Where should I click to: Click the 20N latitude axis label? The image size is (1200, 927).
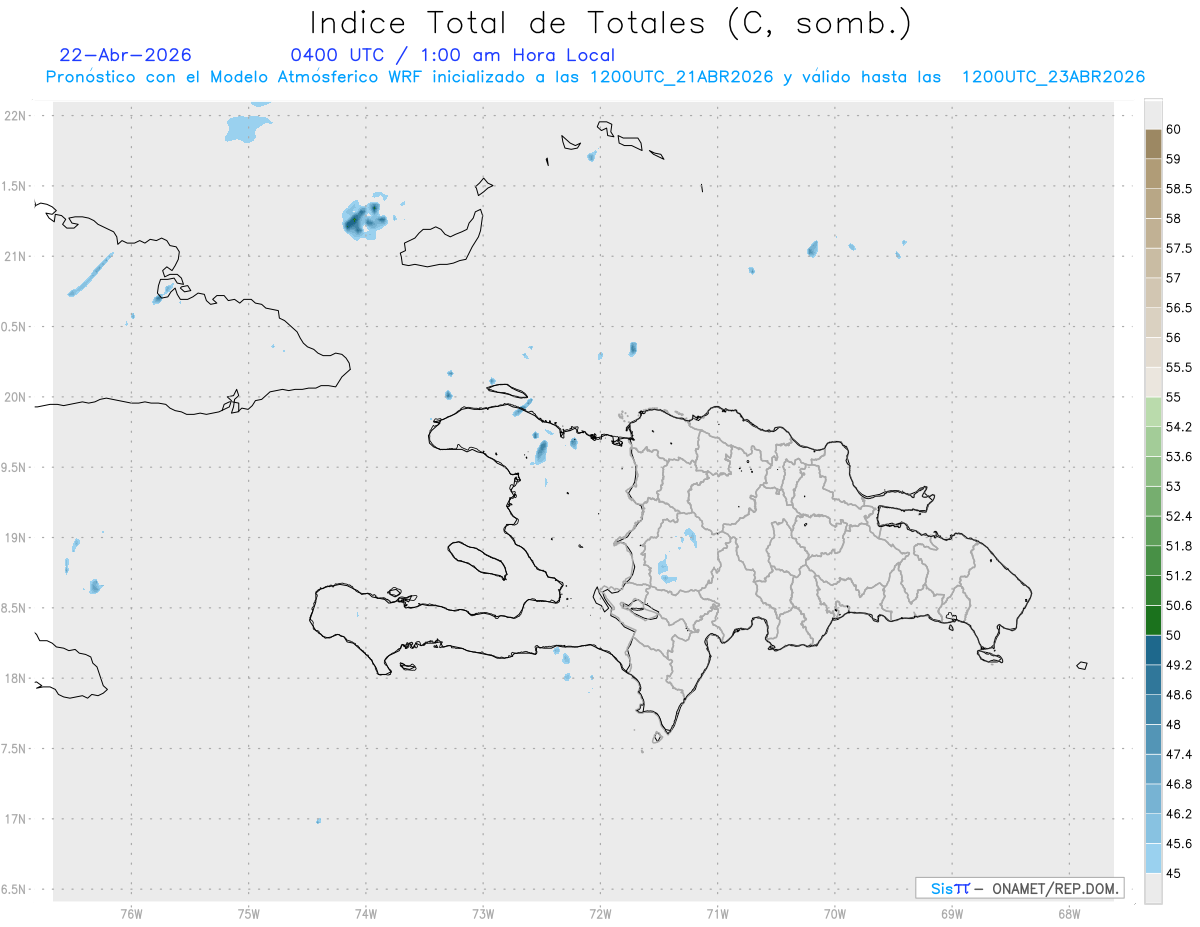click(x=15, y=397)
